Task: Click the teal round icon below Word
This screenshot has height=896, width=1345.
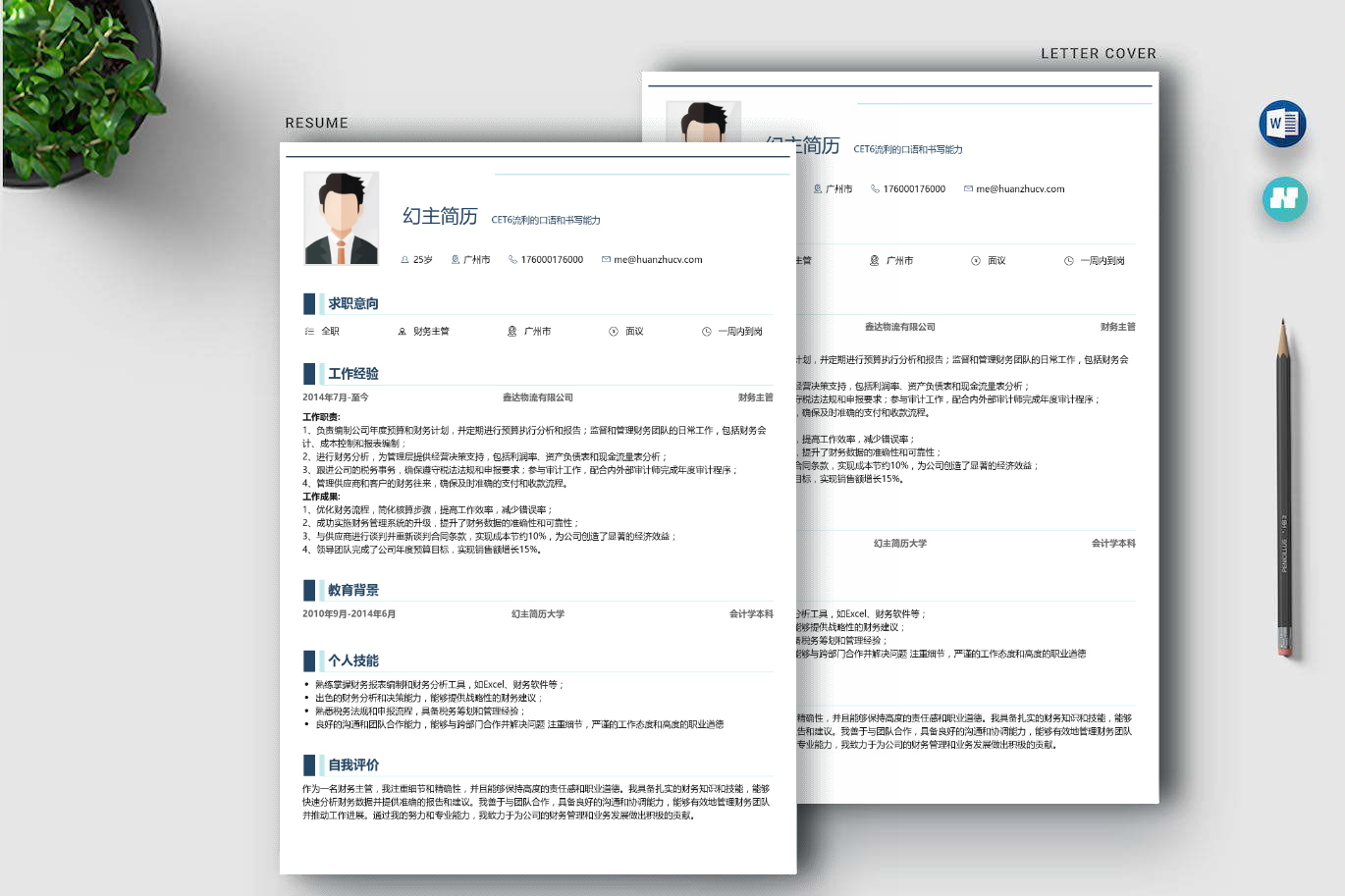Action: (x=1284, y=198)
